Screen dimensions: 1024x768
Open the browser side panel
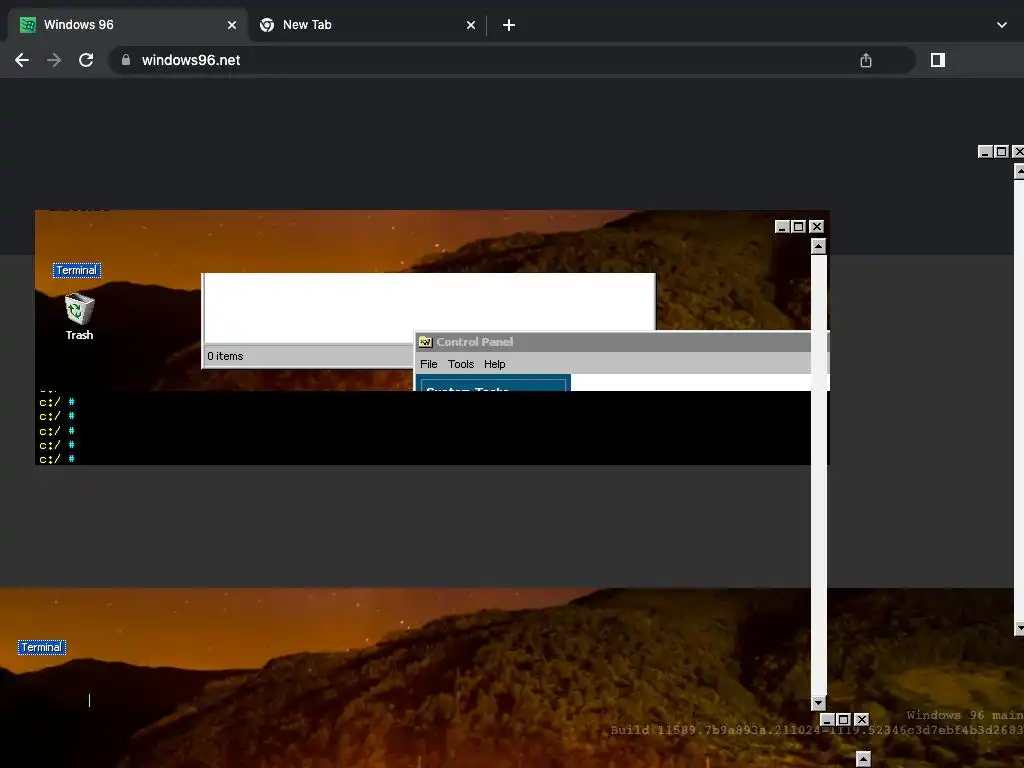[938, 60]
